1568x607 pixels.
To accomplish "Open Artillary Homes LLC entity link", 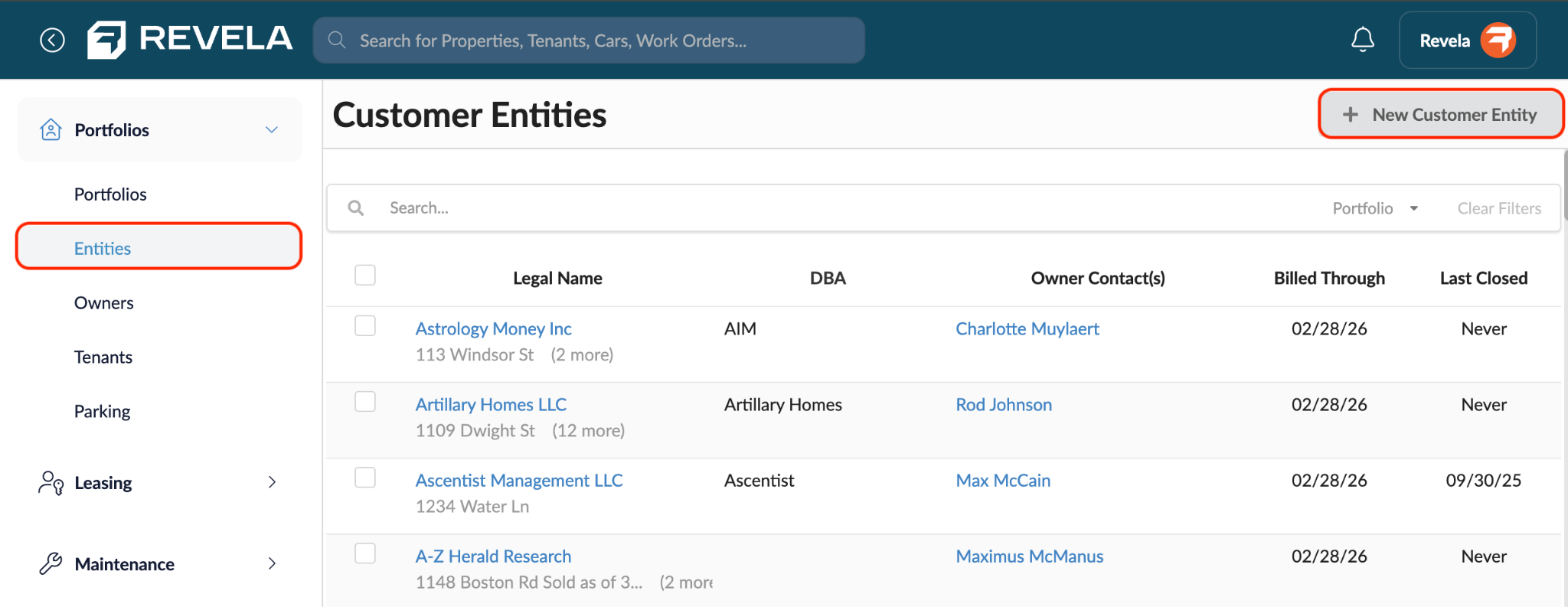I will tap(491, 404).
